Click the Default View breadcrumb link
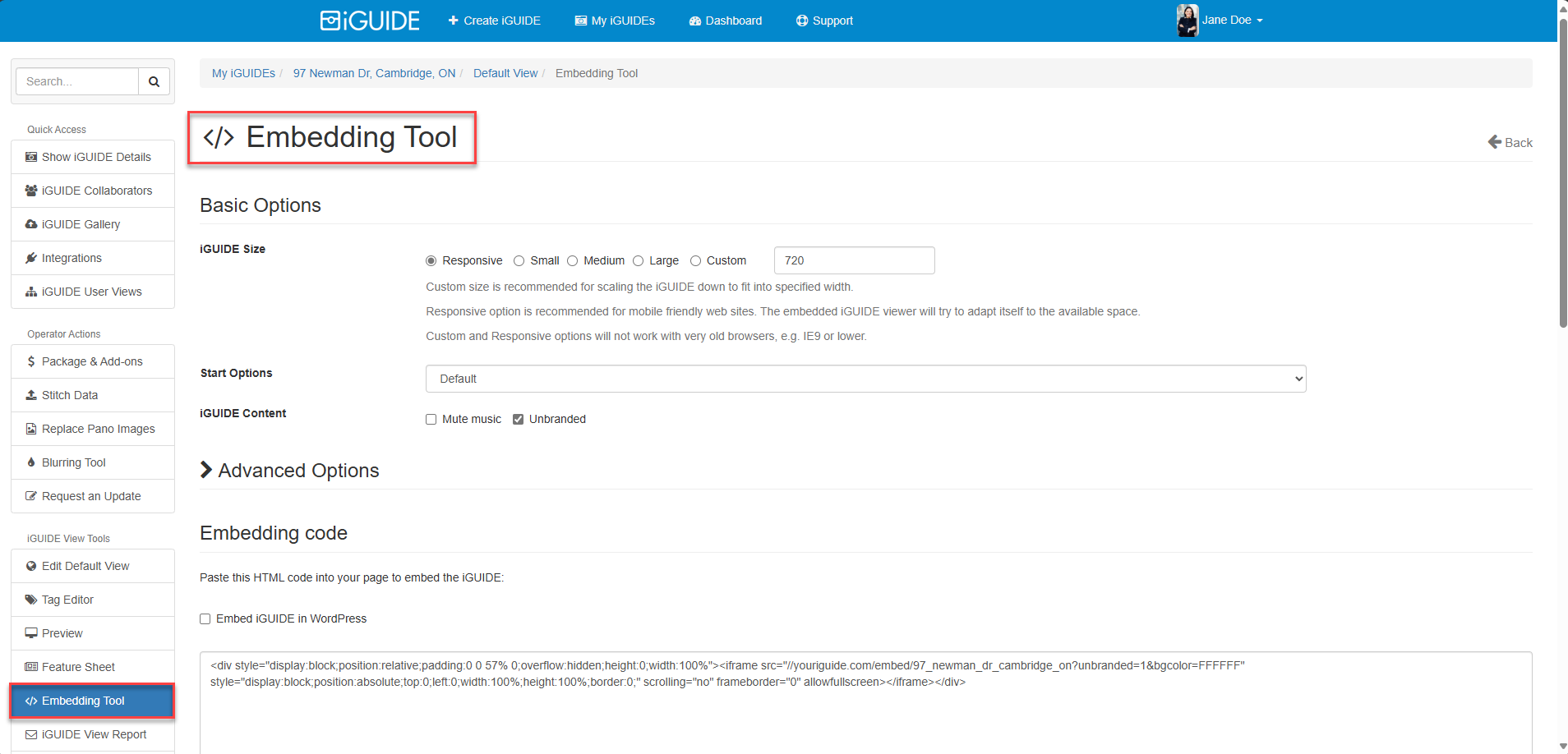Image resolution: width=1568 pixels, height=754 pixels. pyautogui.click(x=505, y=73)
